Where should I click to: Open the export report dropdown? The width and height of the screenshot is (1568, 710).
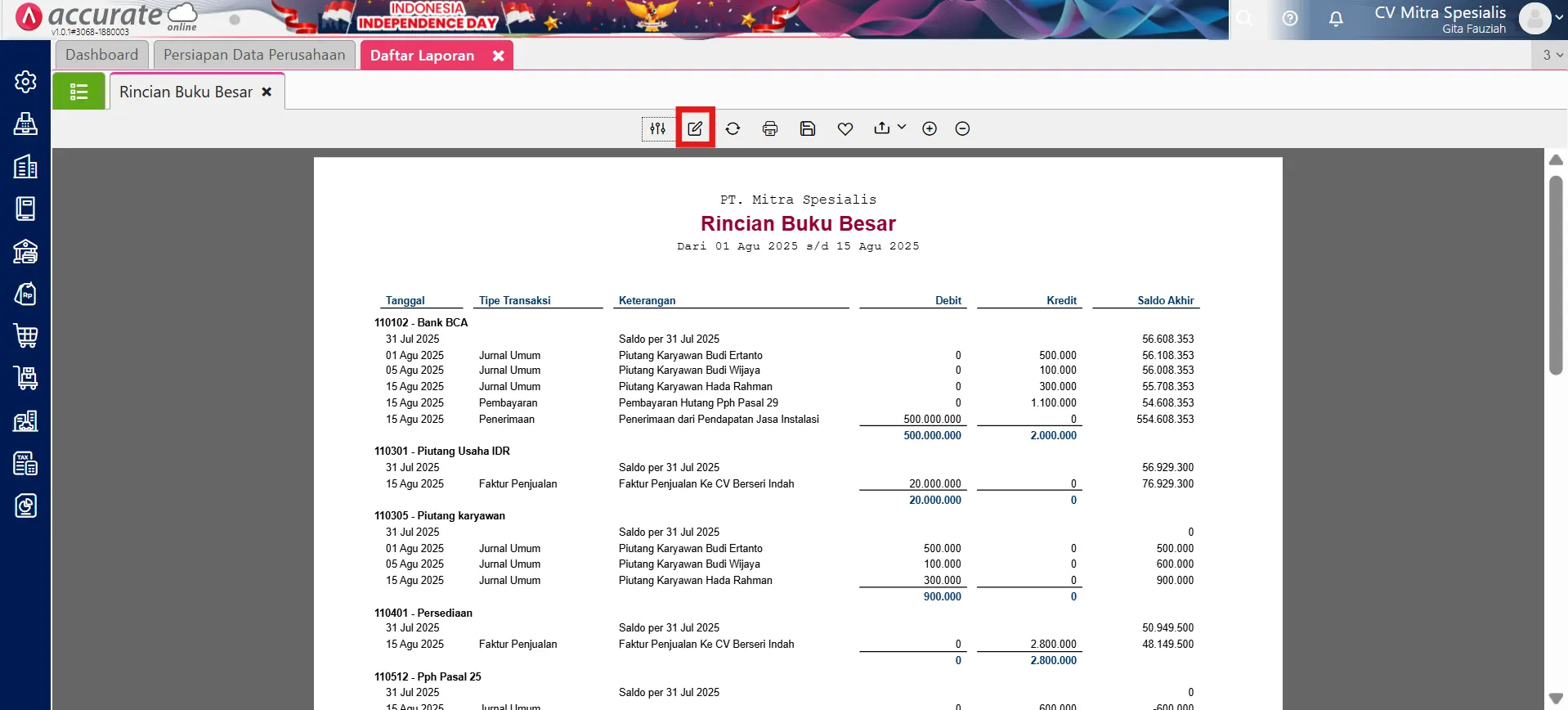pyautogui.click(x=889, y=128)
